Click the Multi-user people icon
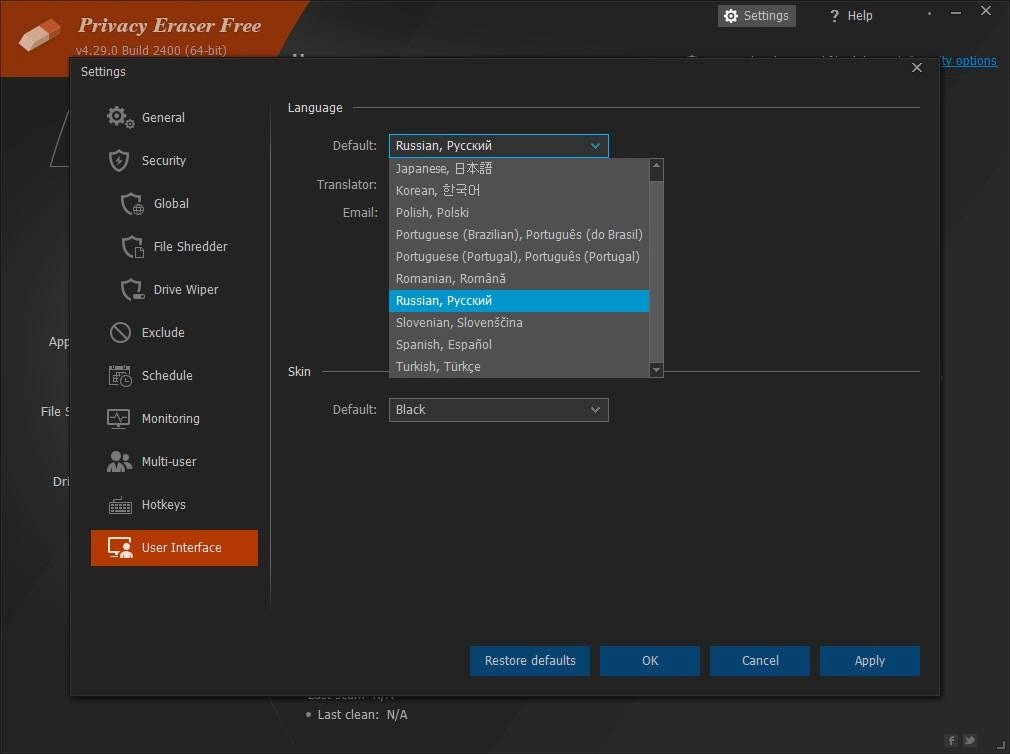The image size is (1010, 754). (119, 461)
